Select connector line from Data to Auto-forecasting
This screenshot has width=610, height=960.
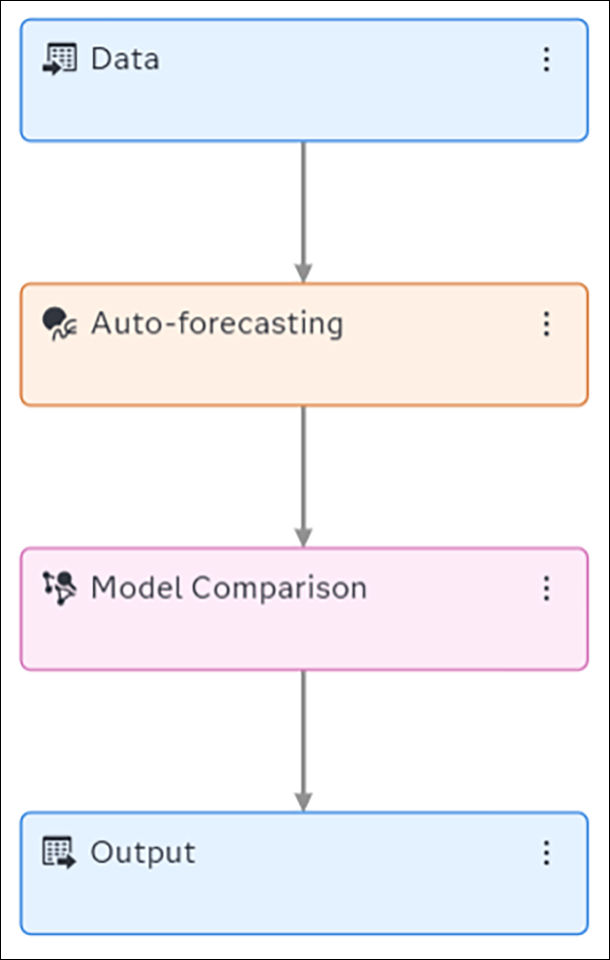303,200
